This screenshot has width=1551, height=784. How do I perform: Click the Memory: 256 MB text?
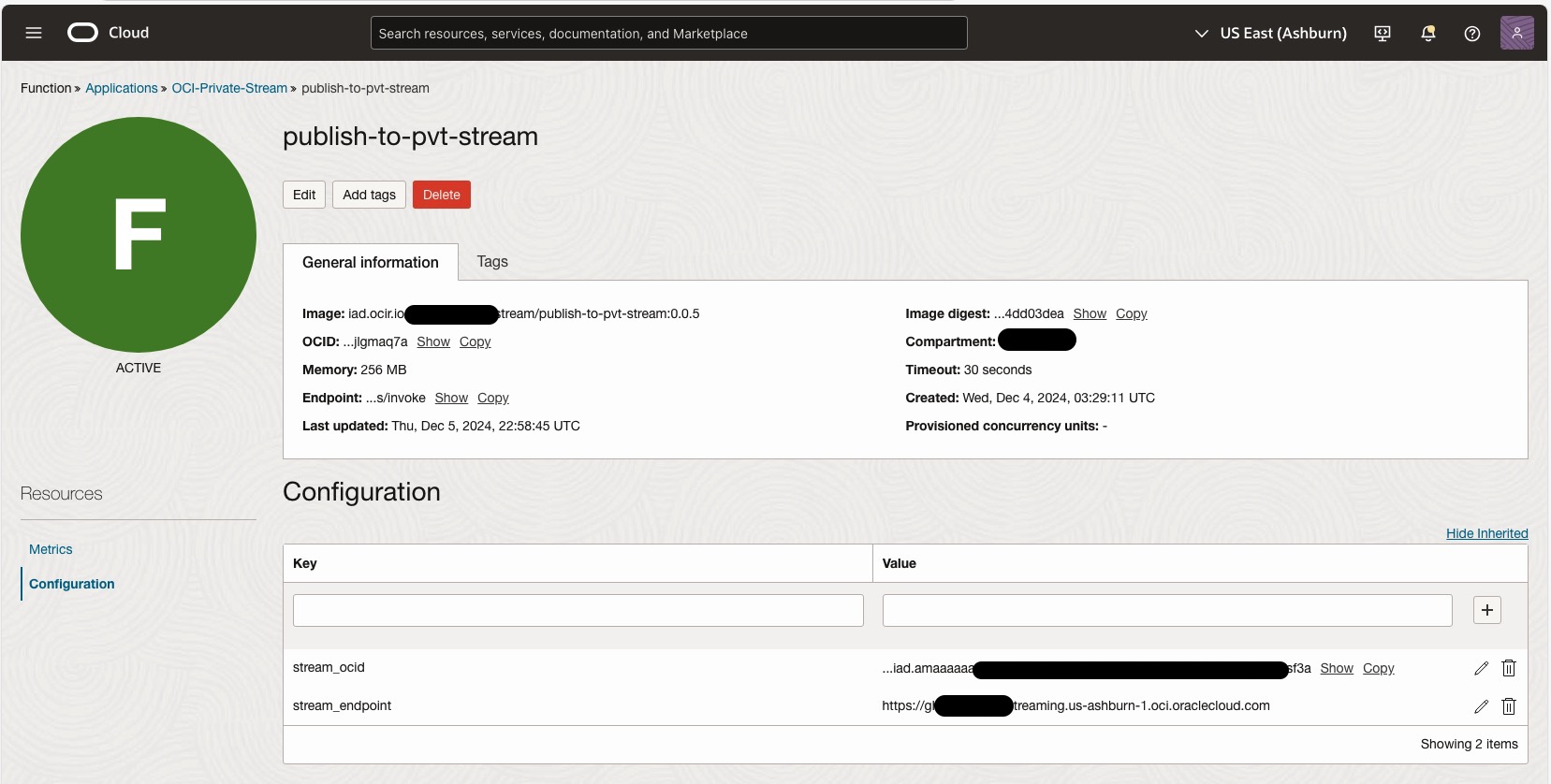354,370
